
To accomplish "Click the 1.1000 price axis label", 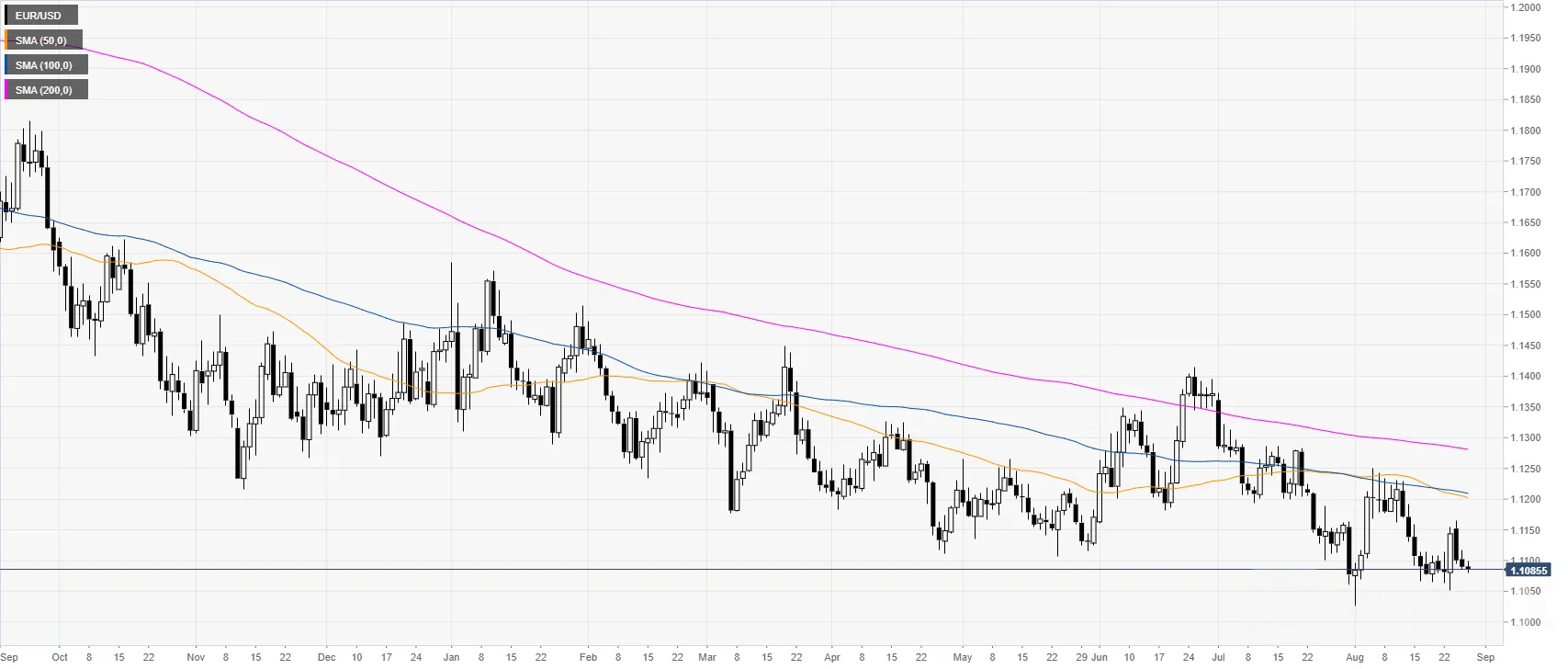I will pos(1526,623).
